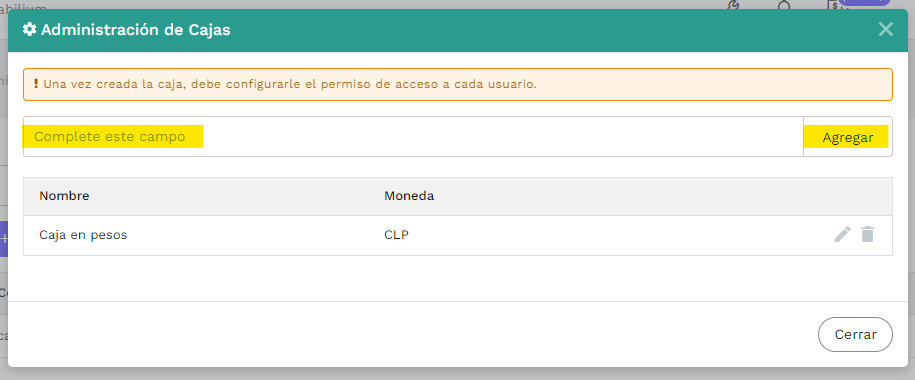
Task: Click the Moneda column header
Action: click(x=408, y=196)
